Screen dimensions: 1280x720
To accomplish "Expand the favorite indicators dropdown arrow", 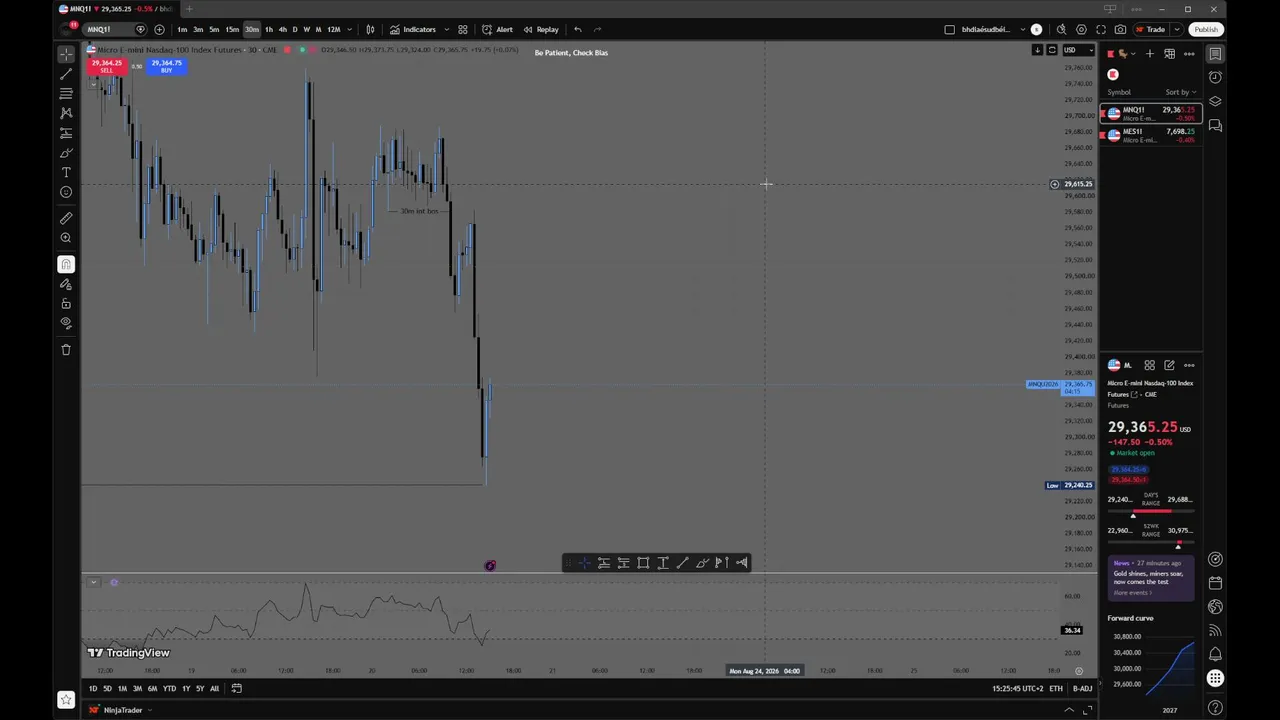I will coord(446,29).
